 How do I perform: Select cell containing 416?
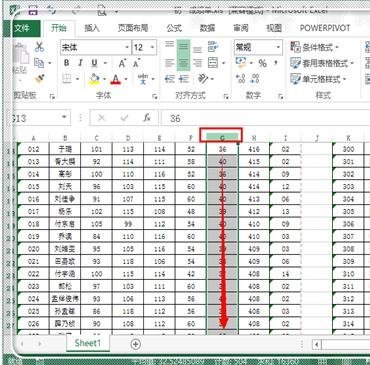pos(254,149)
